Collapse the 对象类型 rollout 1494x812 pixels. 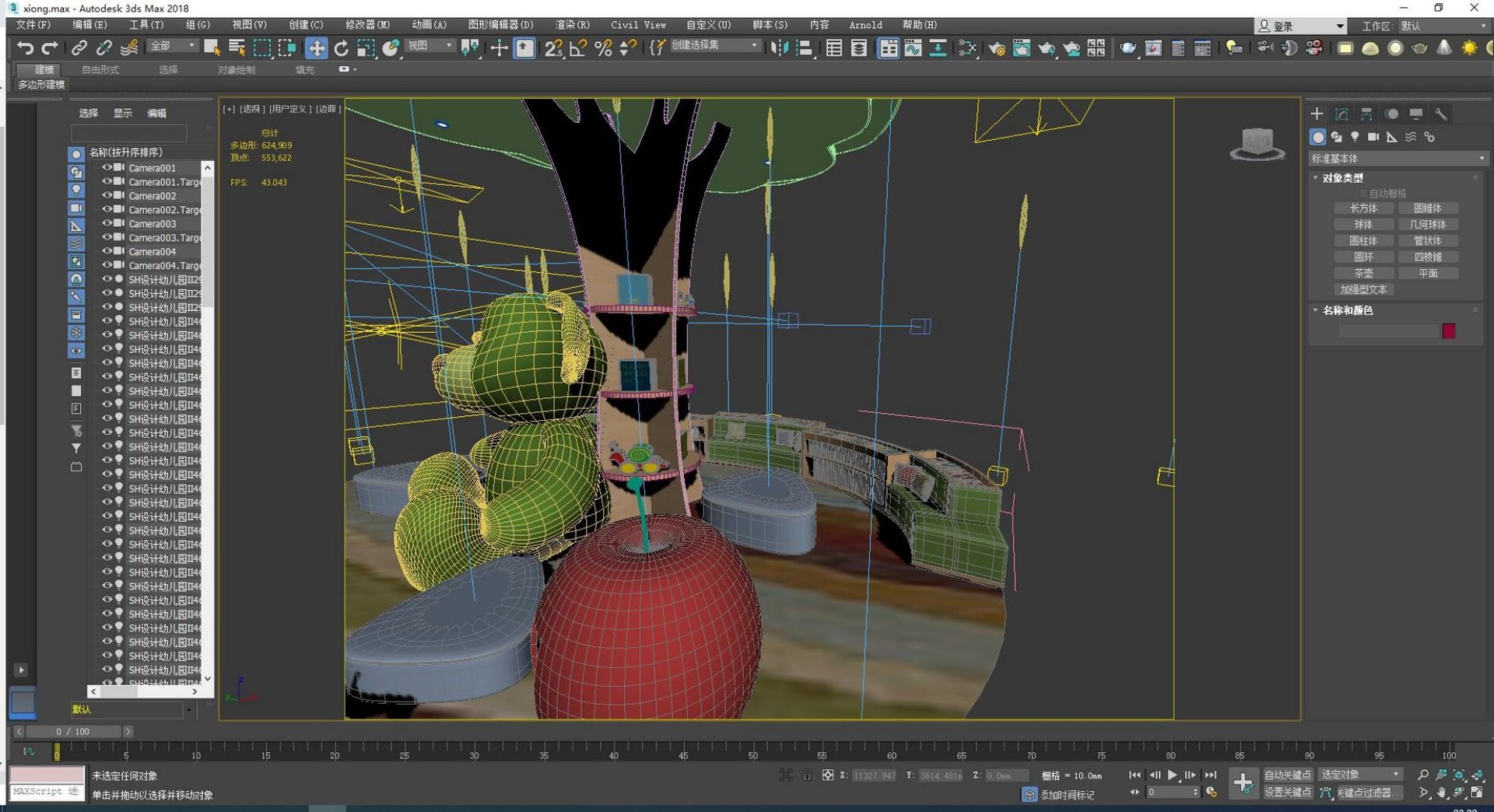coord(1342,178)
